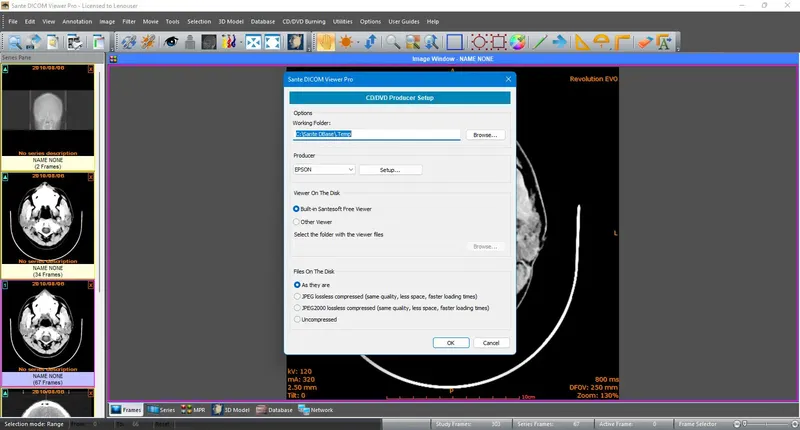800x430 pixels.
Task: Open dropdown arrow next to palettes icon
Action: pos(239,42)
